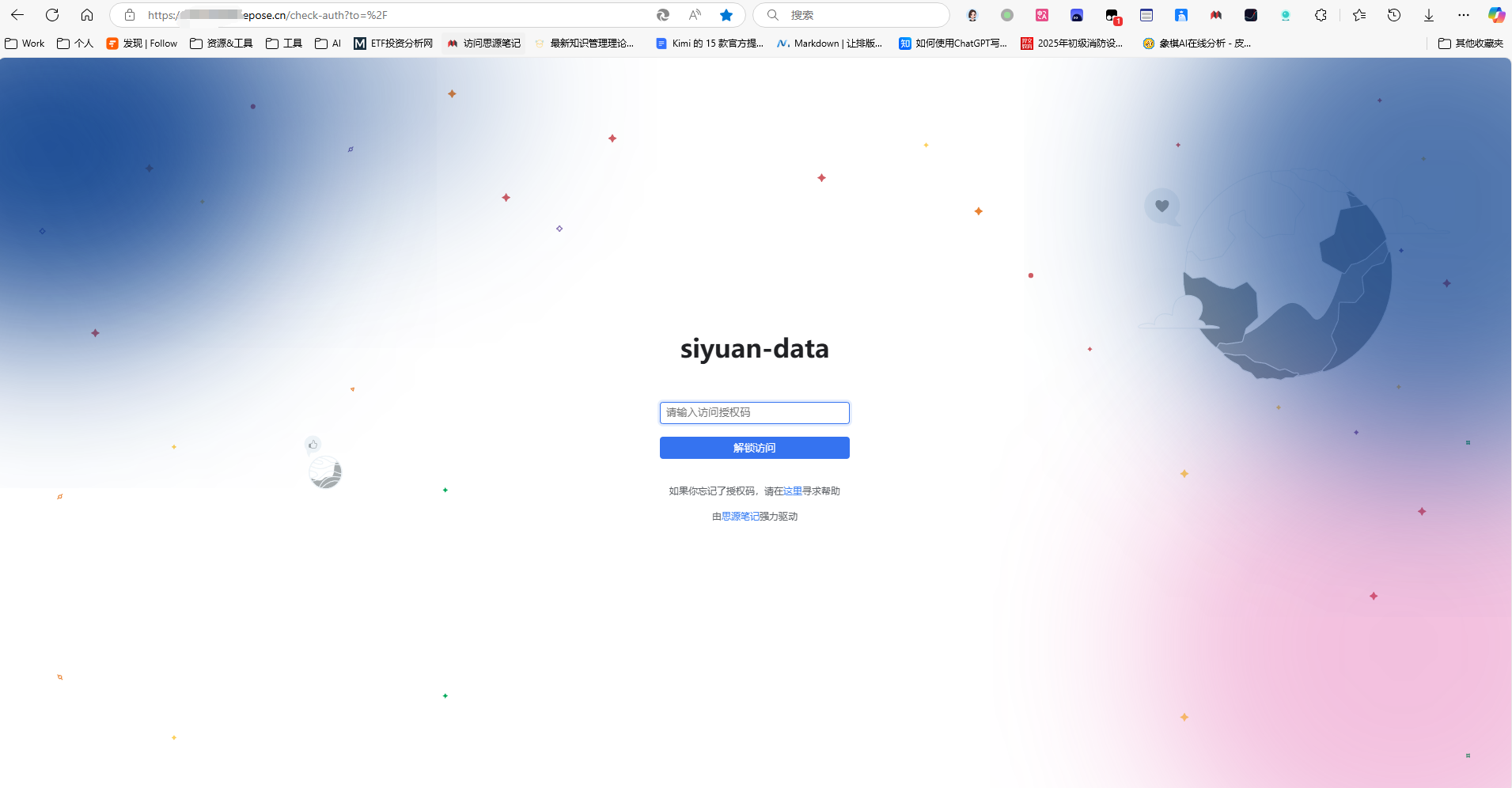Open the 思源笔记 link in the footer

741,517
